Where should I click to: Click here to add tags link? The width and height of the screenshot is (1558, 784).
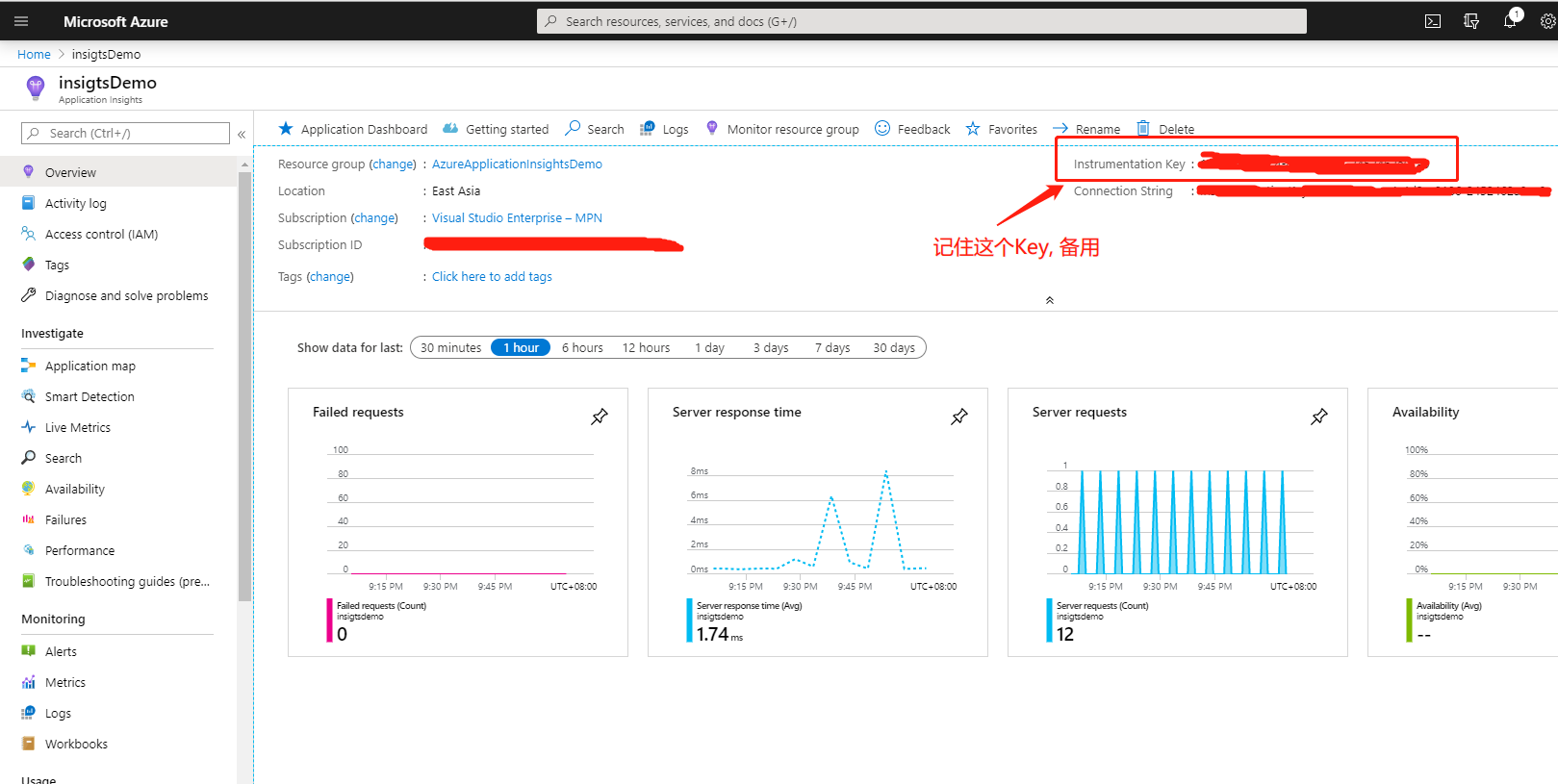click(492, 277)
